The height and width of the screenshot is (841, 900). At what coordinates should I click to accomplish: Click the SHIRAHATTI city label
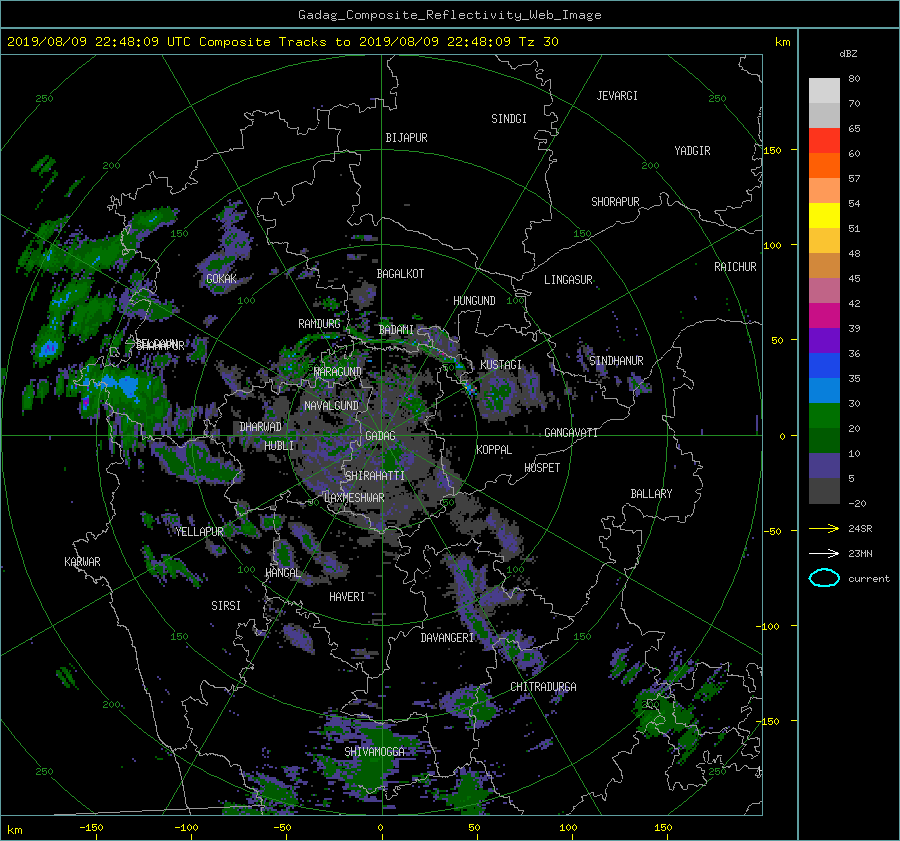[x=375, y=476]
